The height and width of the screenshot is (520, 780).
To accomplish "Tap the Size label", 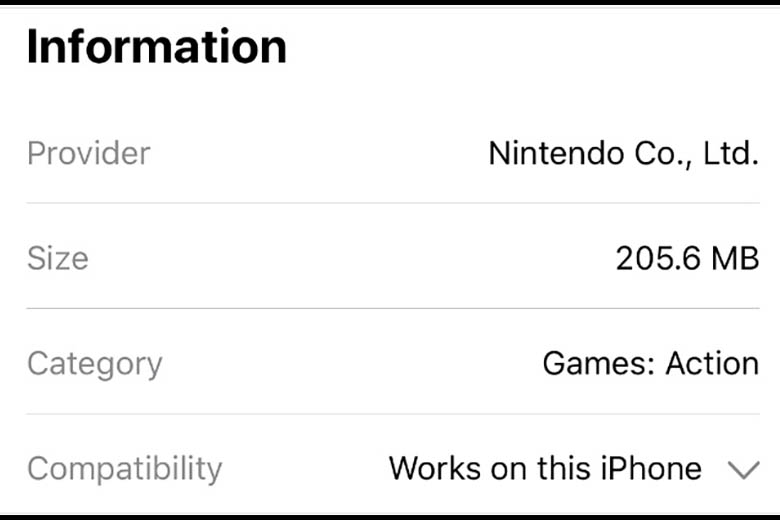I will (x=58, y=258).
